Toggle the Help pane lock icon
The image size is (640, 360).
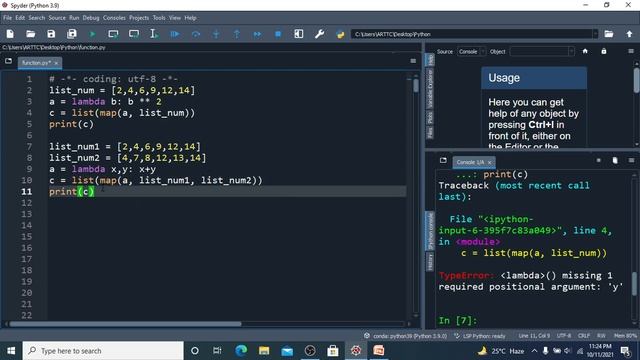tap(604, 51)
